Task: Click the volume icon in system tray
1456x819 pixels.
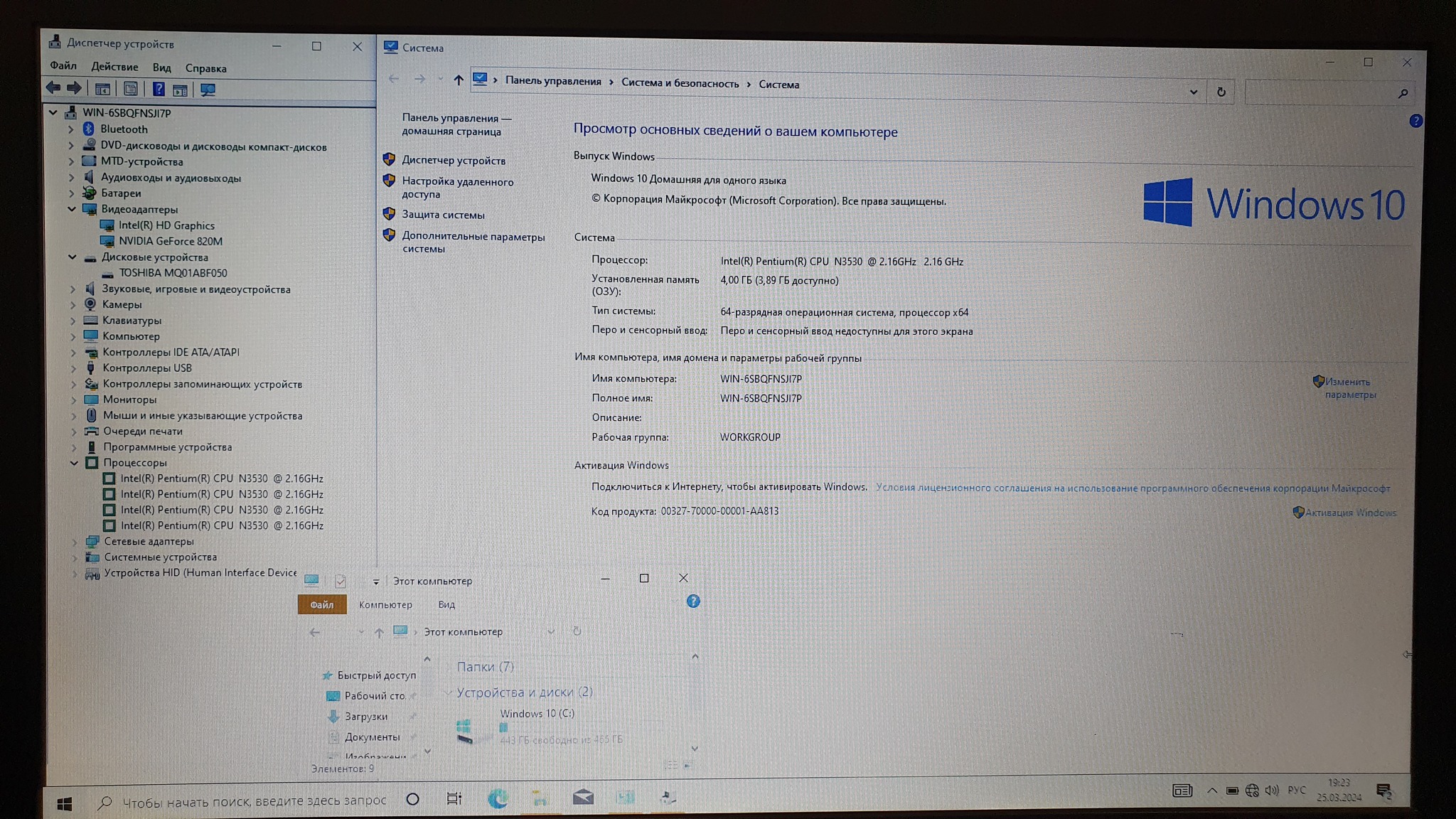Action: pyautogui.click(x=1272, y=791)
